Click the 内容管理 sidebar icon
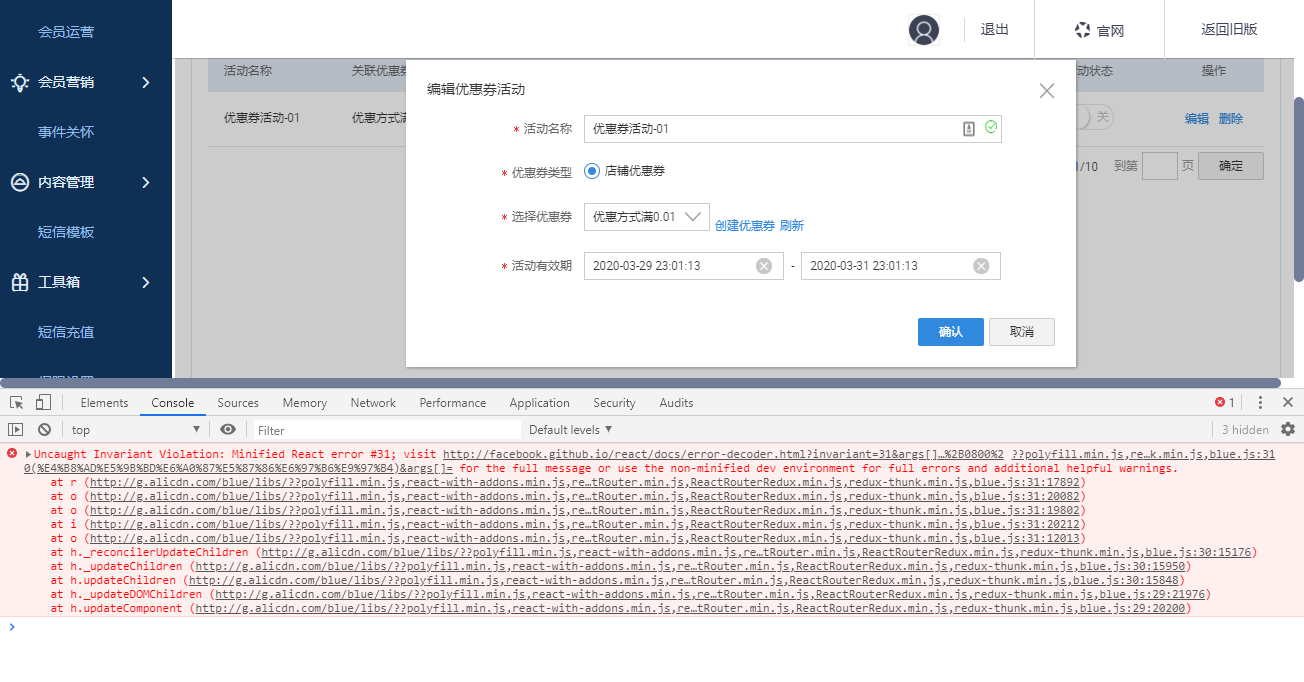 [x=19, y=182]
